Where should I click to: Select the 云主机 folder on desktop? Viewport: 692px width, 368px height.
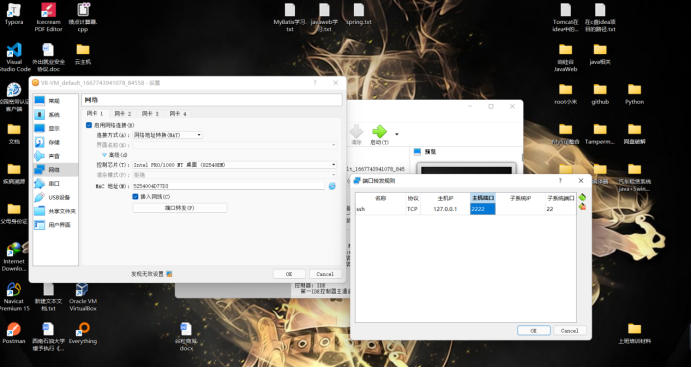83,54
